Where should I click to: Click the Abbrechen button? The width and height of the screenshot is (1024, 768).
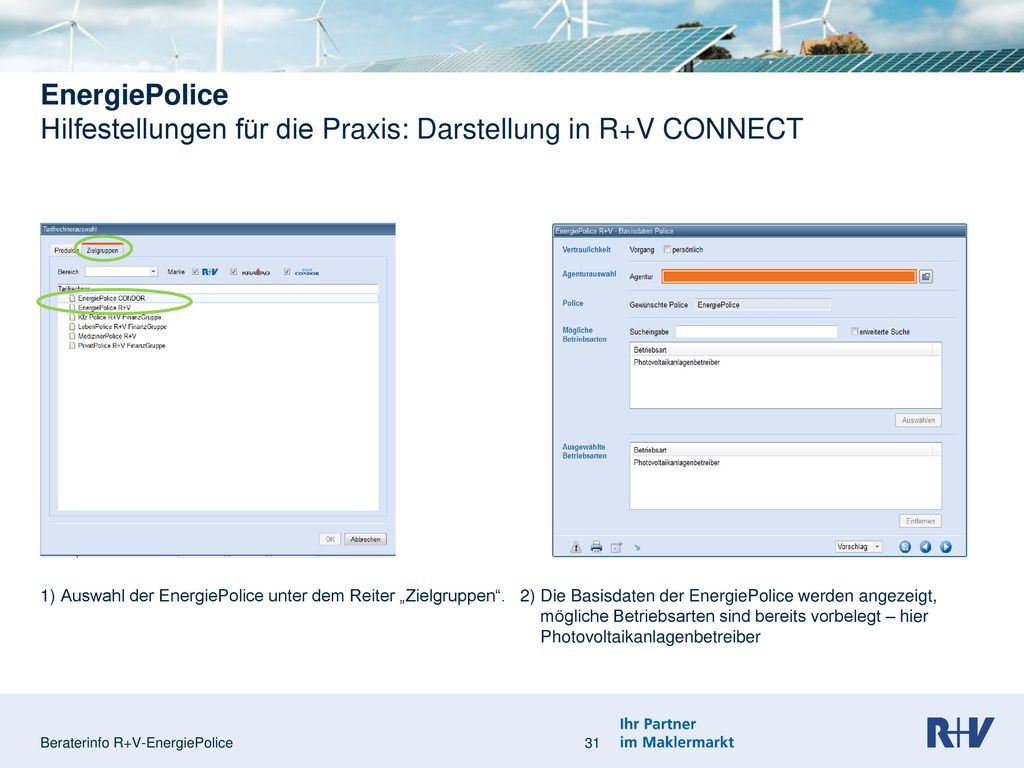(x=365, y=539)
